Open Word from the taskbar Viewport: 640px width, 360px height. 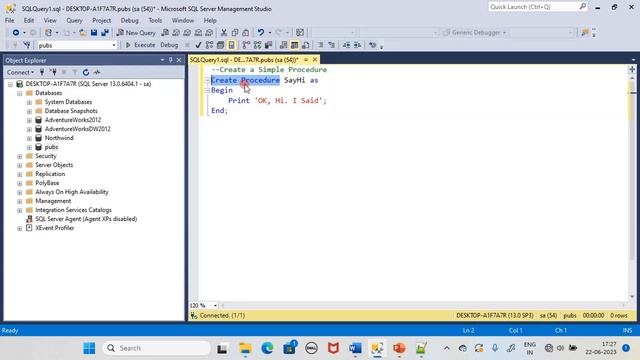click(x=356, y=348)
